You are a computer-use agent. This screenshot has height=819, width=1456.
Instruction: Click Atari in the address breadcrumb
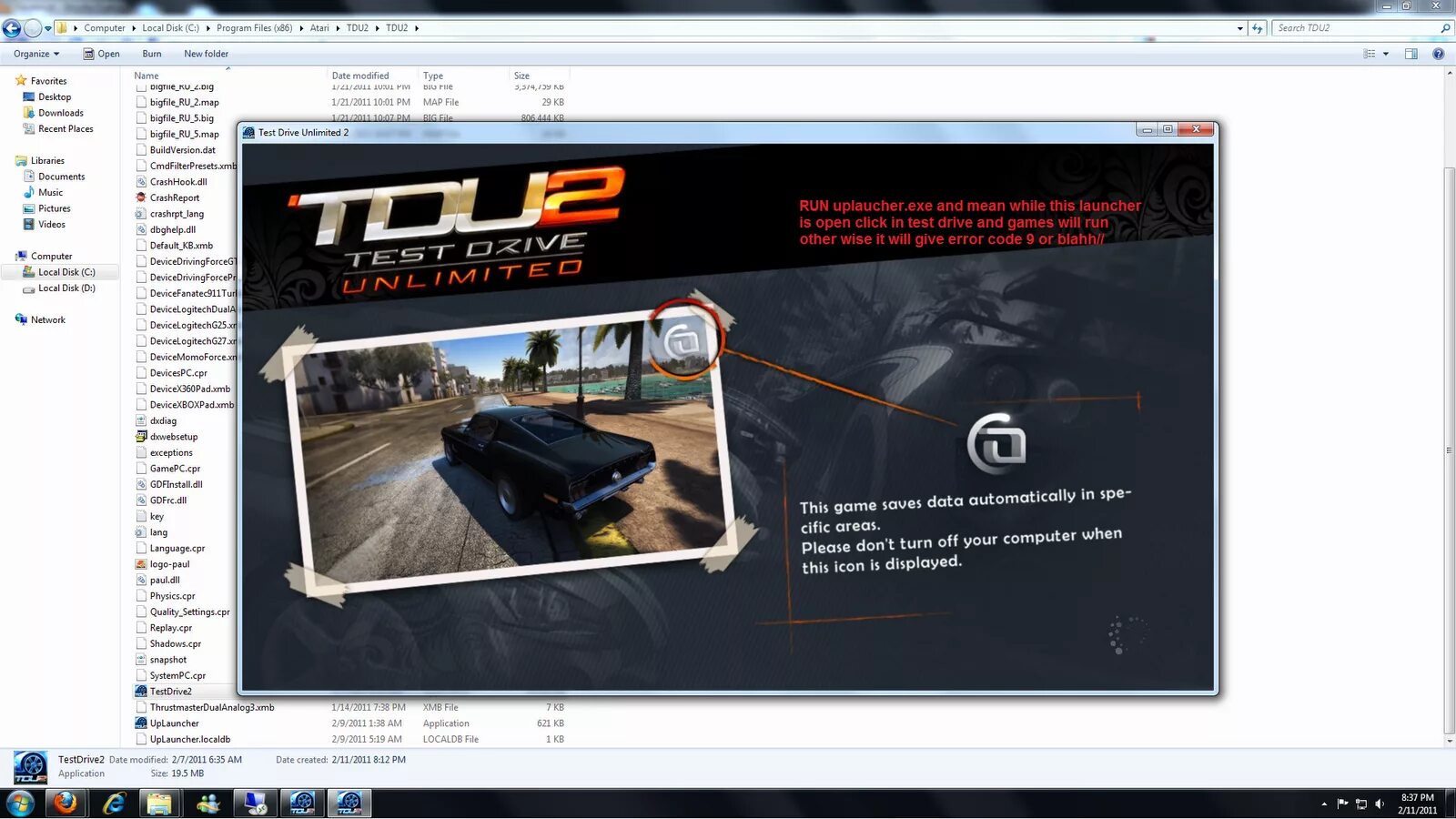[319, 28]
